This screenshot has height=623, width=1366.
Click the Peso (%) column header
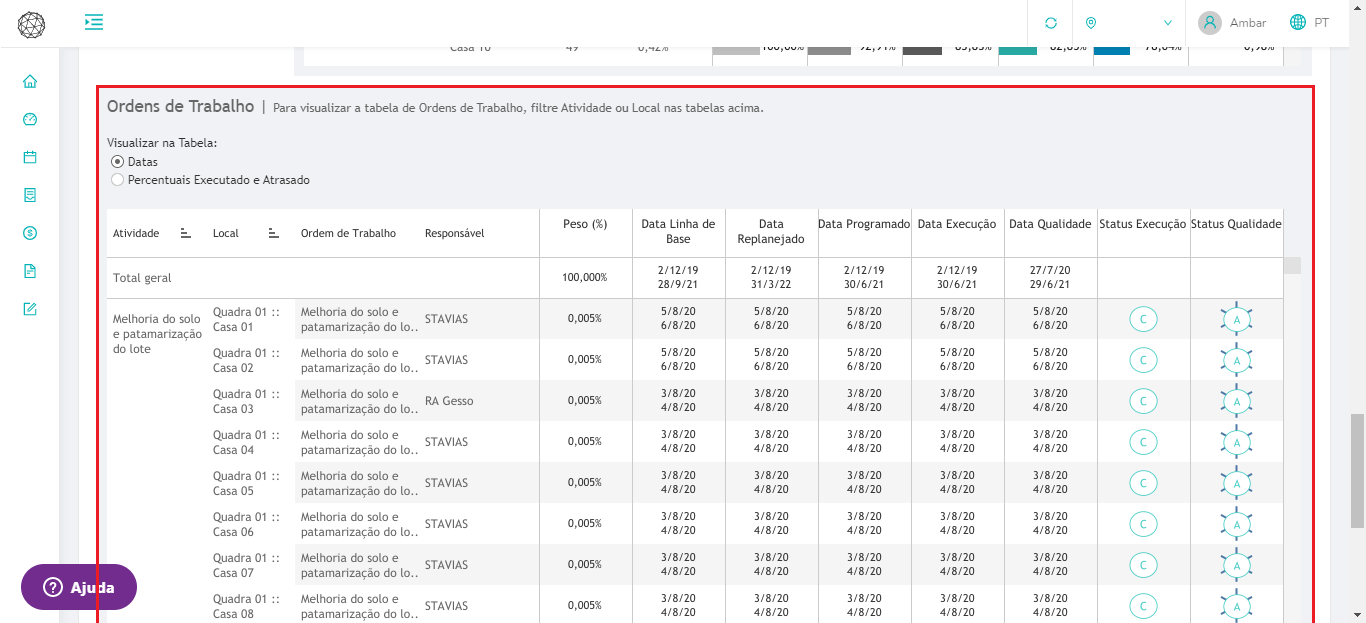(585, 224)
